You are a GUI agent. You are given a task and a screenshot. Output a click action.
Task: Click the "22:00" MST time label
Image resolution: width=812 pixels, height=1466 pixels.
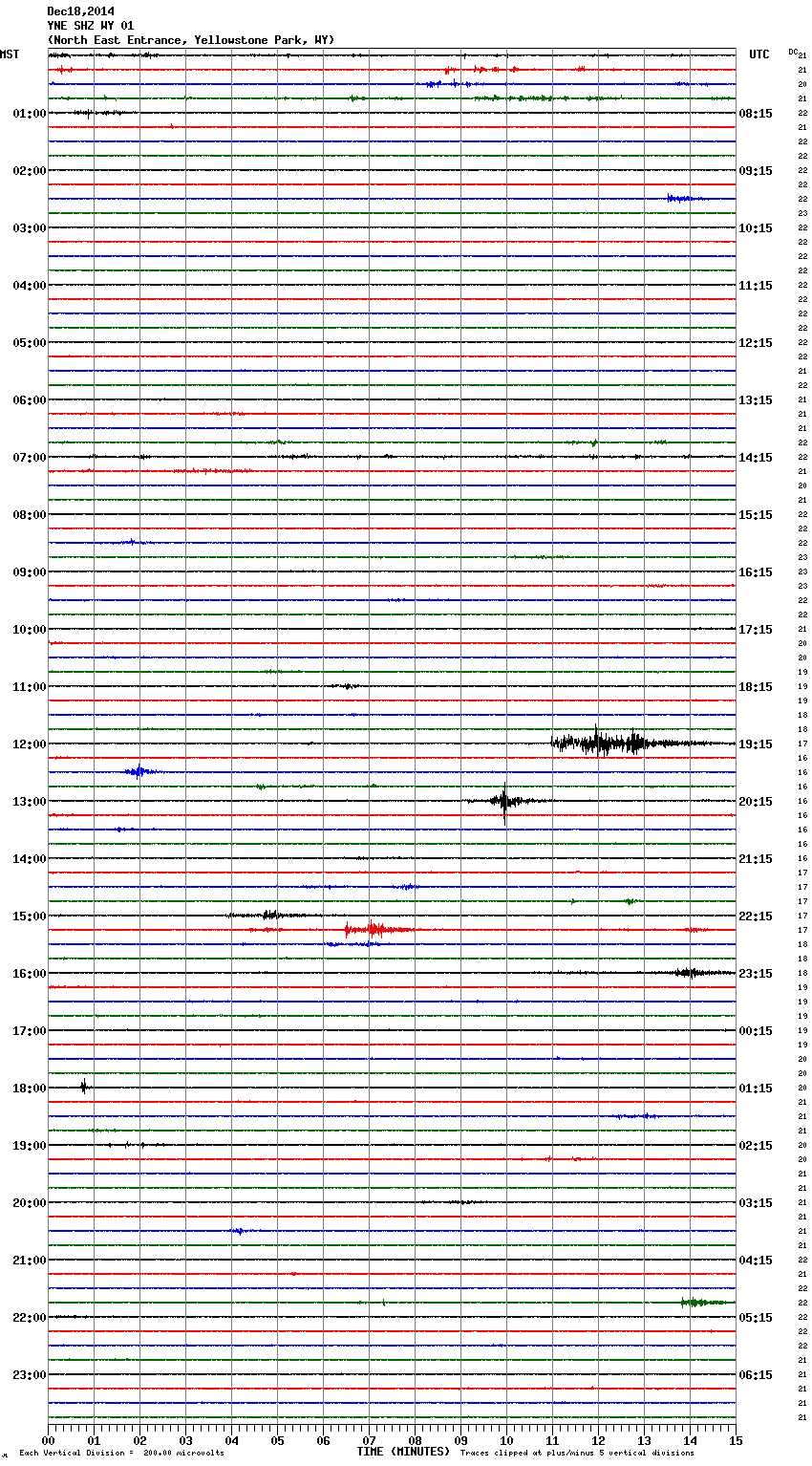click(30, 1318)
